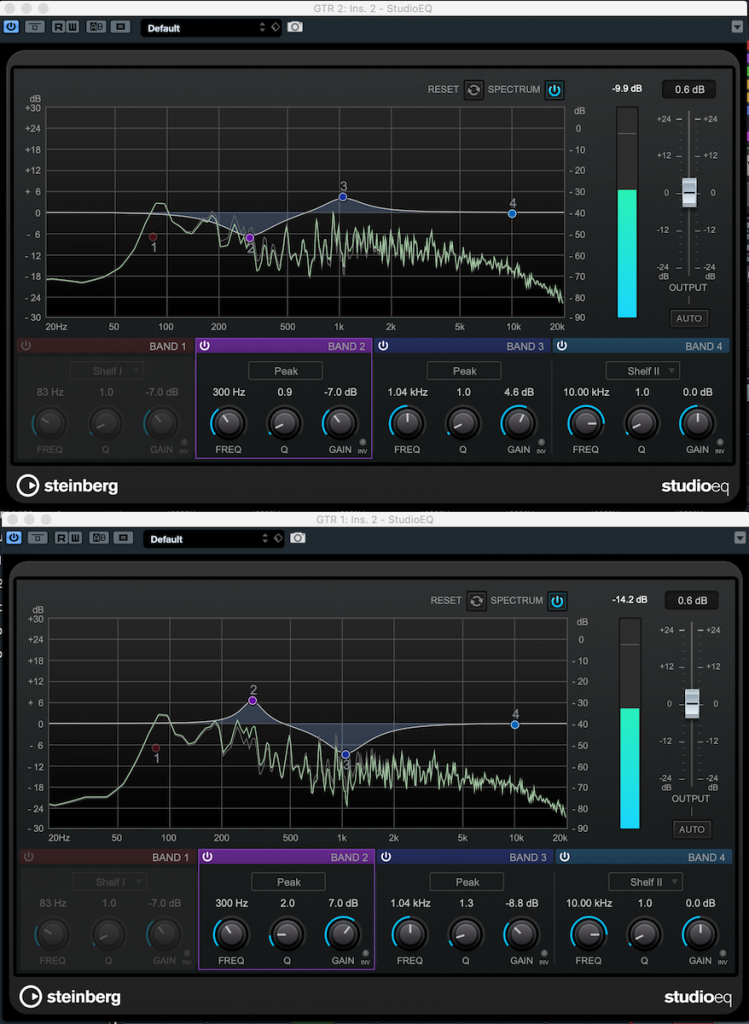This screenshot has height=1024, width=749.
Task: Click the 0.6 dB output value field in GTR 2
Action: coord(689,89)
